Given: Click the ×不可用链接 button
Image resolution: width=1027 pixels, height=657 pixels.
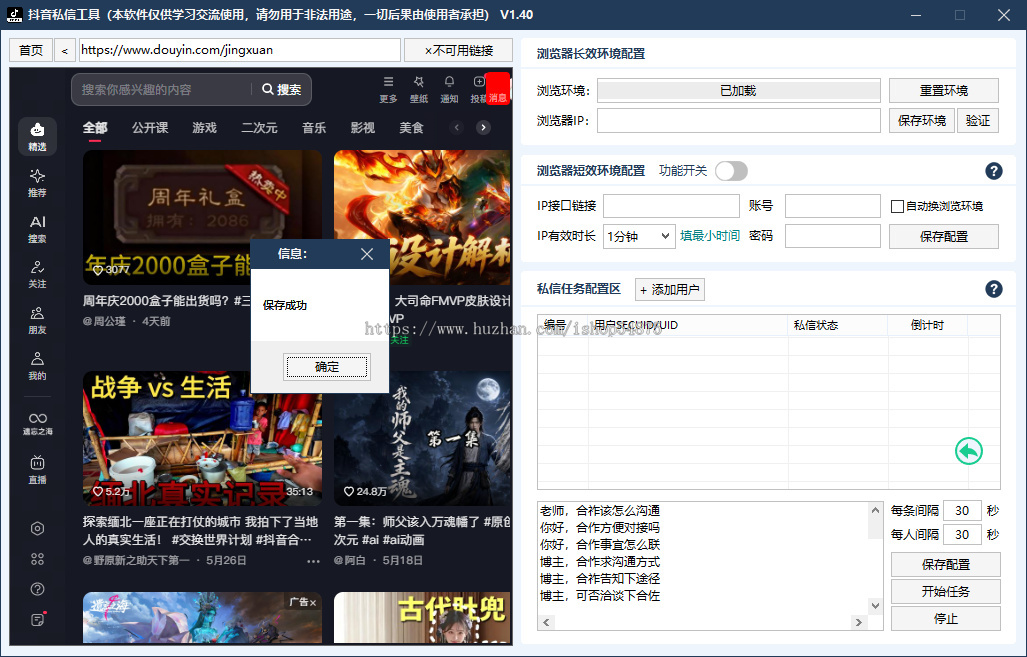Looking at the screenshot, I should (458, 50).
